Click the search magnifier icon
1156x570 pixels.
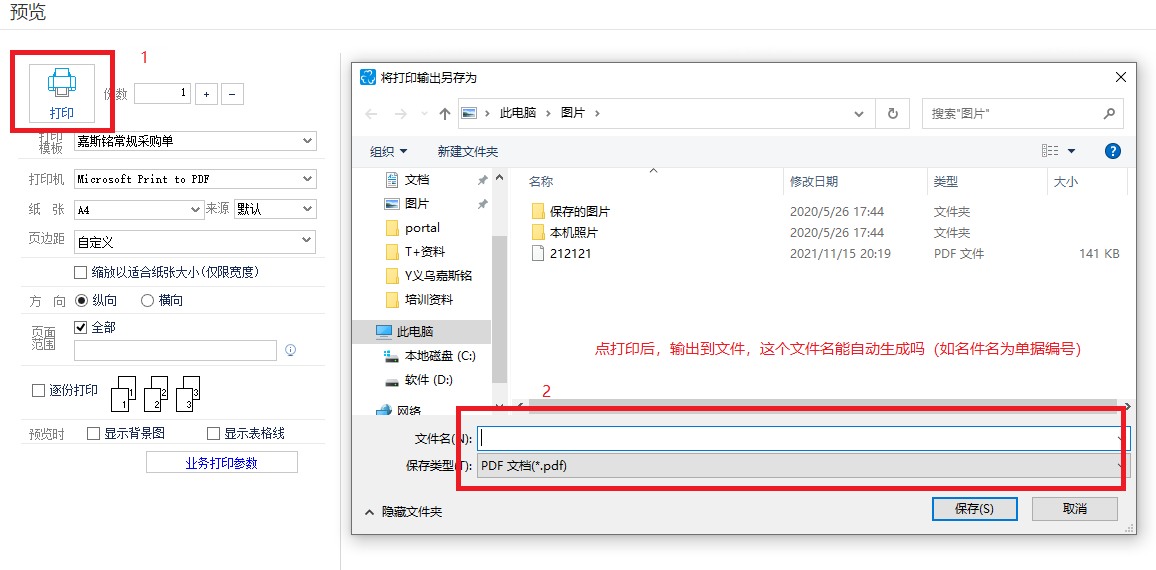(x=1109, y=114)
